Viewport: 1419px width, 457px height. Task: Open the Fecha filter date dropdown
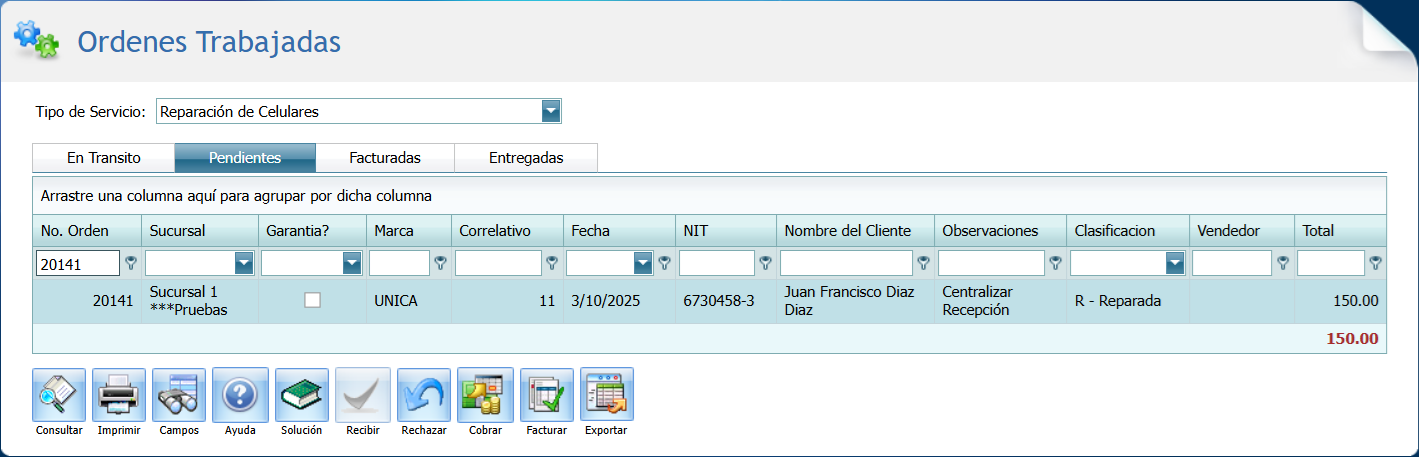(644, 263)
